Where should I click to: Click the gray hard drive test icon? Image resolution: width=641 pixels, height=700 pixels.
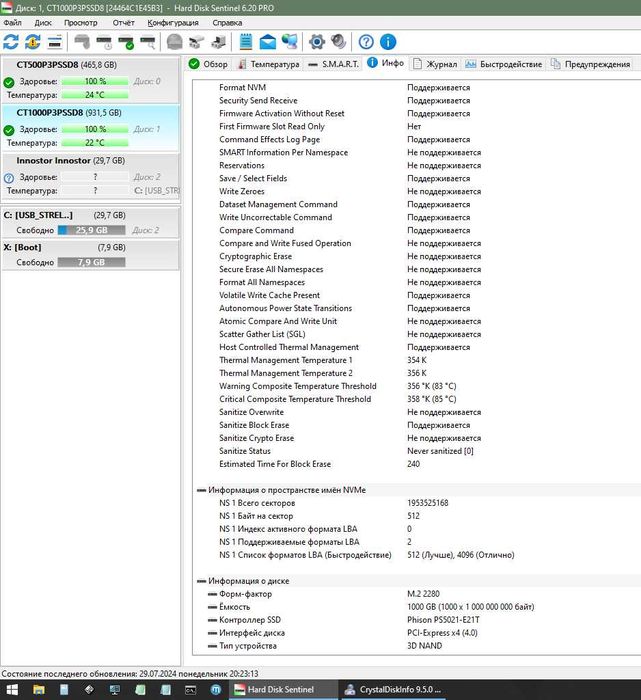click(82, 42)
